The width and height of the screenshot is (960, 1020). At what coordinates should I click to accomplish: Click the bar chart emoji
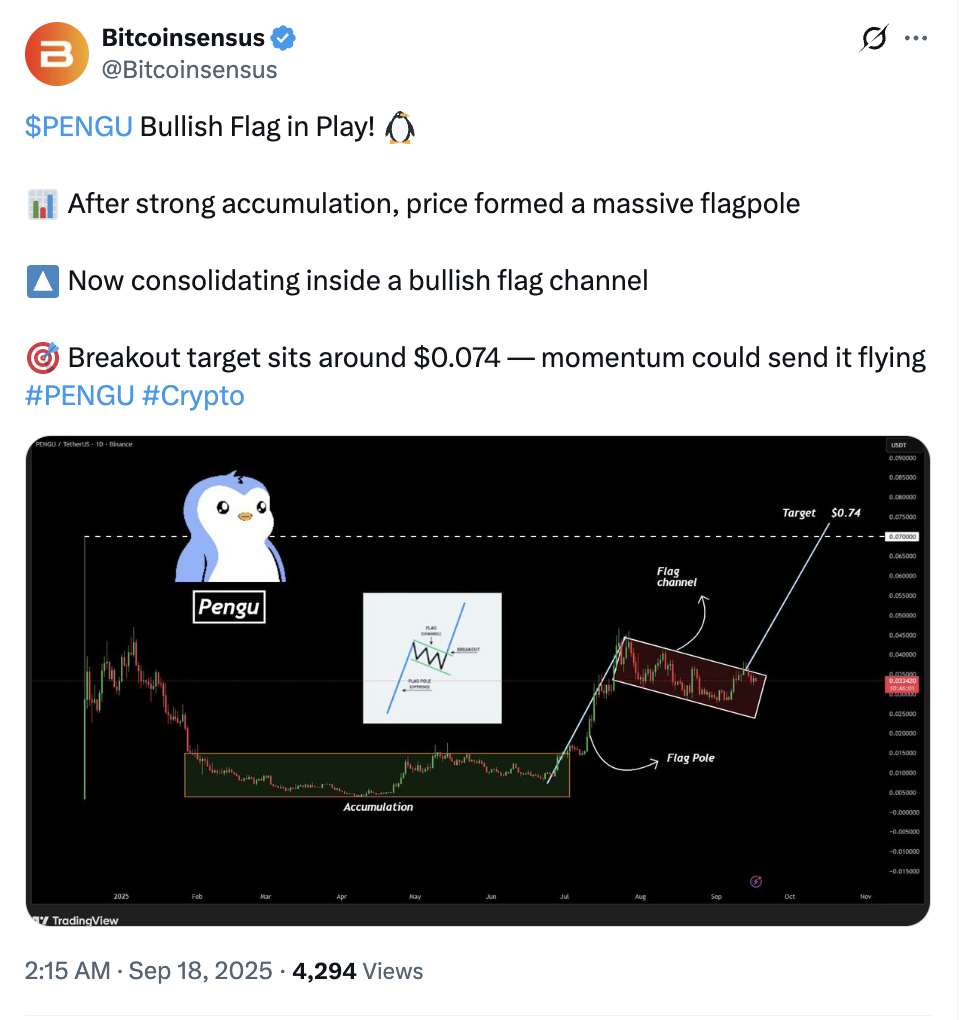[x=43, y=204]
